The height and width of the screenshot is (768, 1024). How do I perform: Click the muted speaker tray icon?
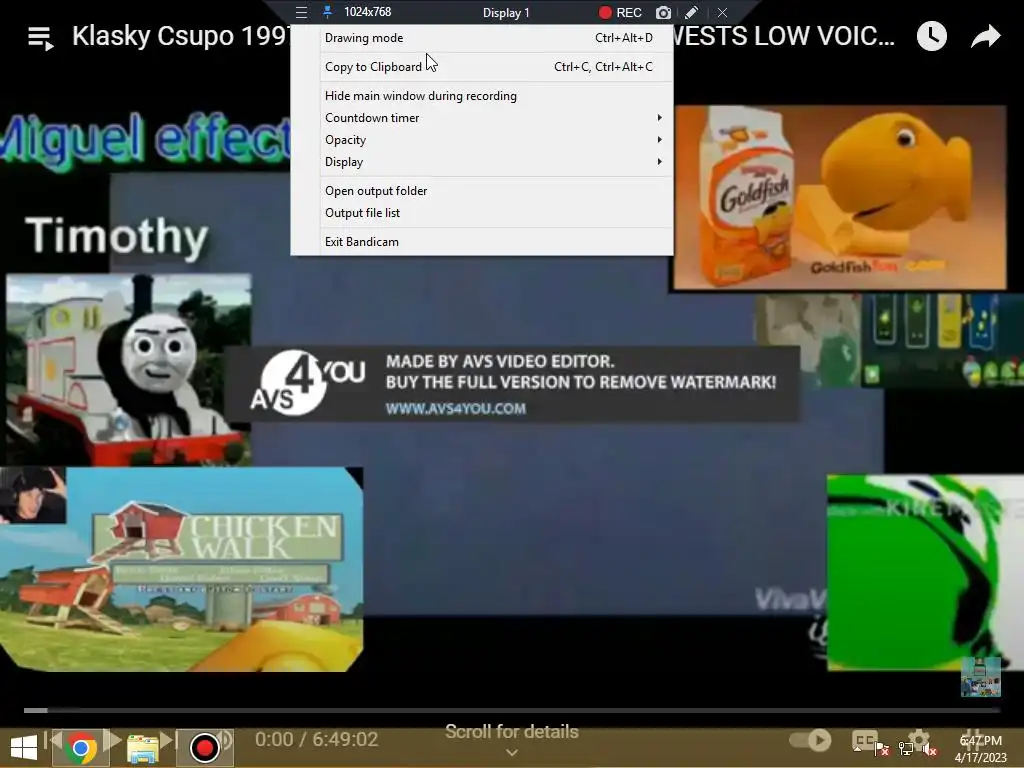(x=930, y=749)
